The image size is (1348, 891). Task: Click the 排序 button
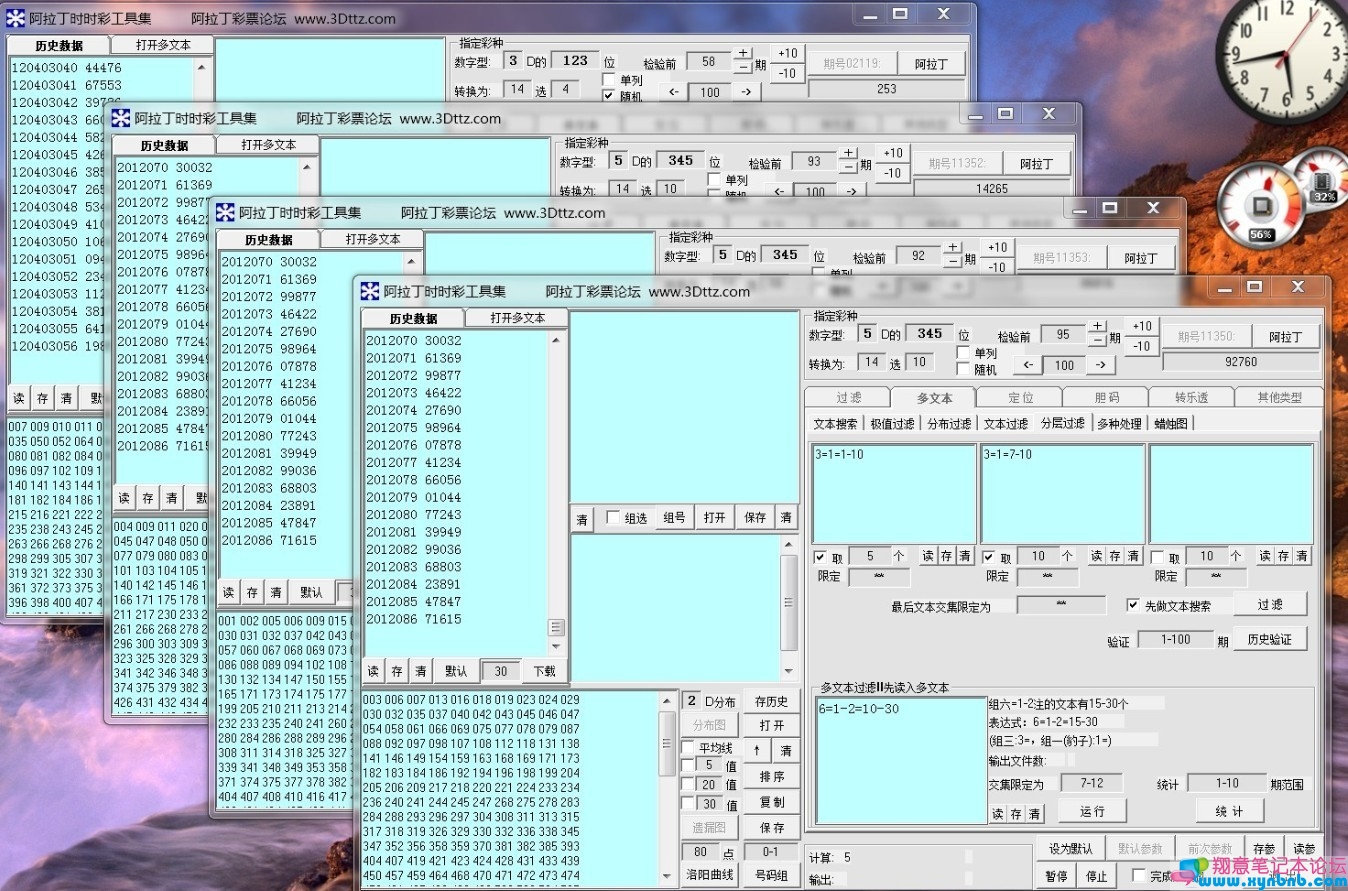pos(771,777)
